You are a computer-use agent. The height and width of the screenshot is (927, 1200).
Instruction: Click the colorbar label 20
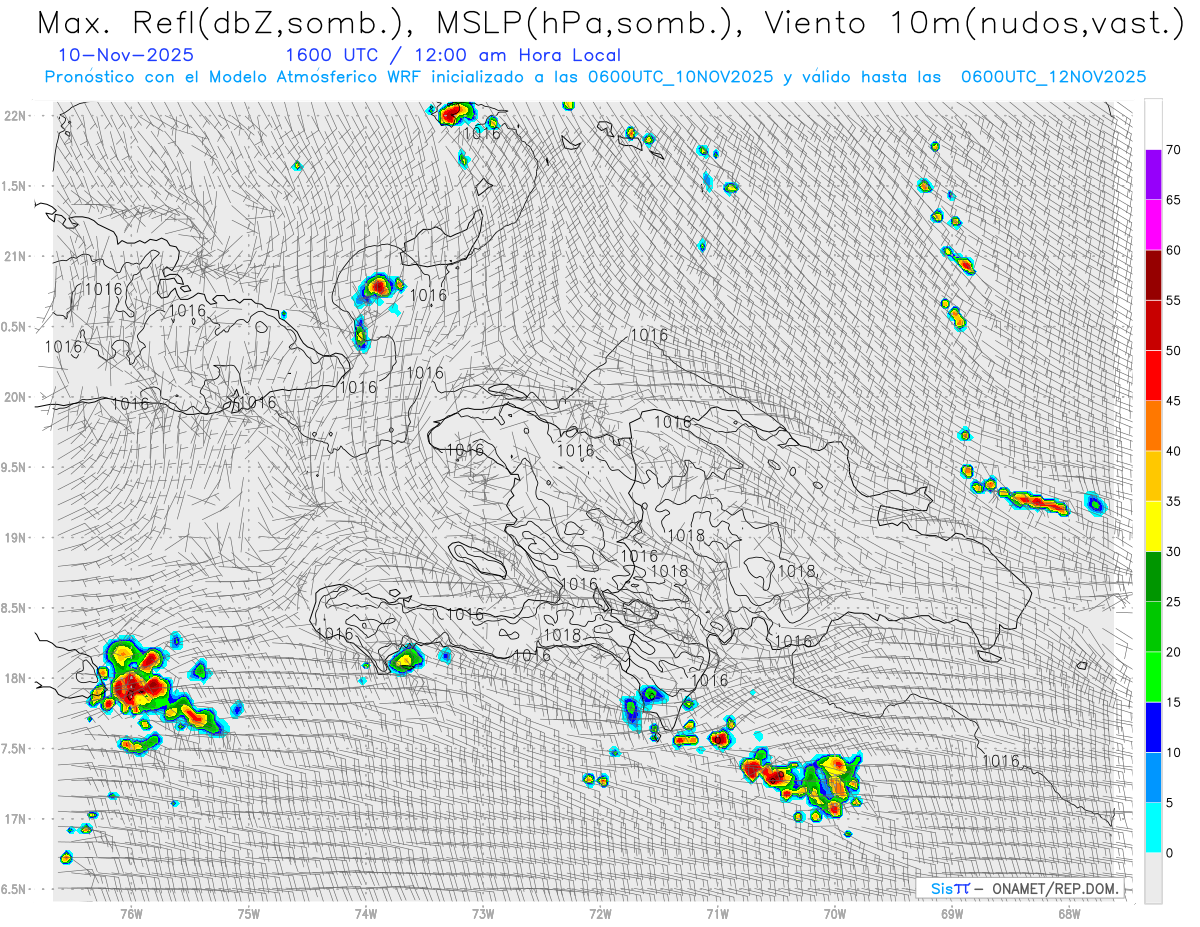[1173, 652]
